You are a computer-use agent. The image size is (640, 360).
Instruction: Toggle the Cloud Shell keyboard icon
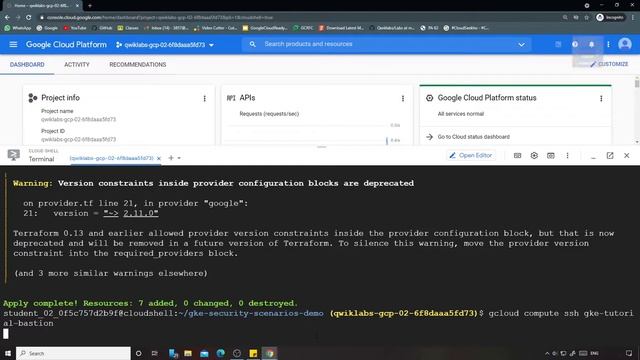click(x=517, y=156)
